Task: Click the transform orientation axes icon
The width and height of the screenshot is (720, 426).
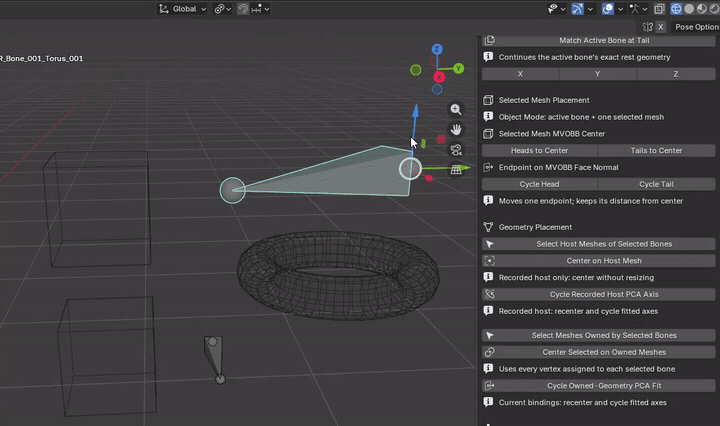Action: pyautogui.click(x=163, y=9)
